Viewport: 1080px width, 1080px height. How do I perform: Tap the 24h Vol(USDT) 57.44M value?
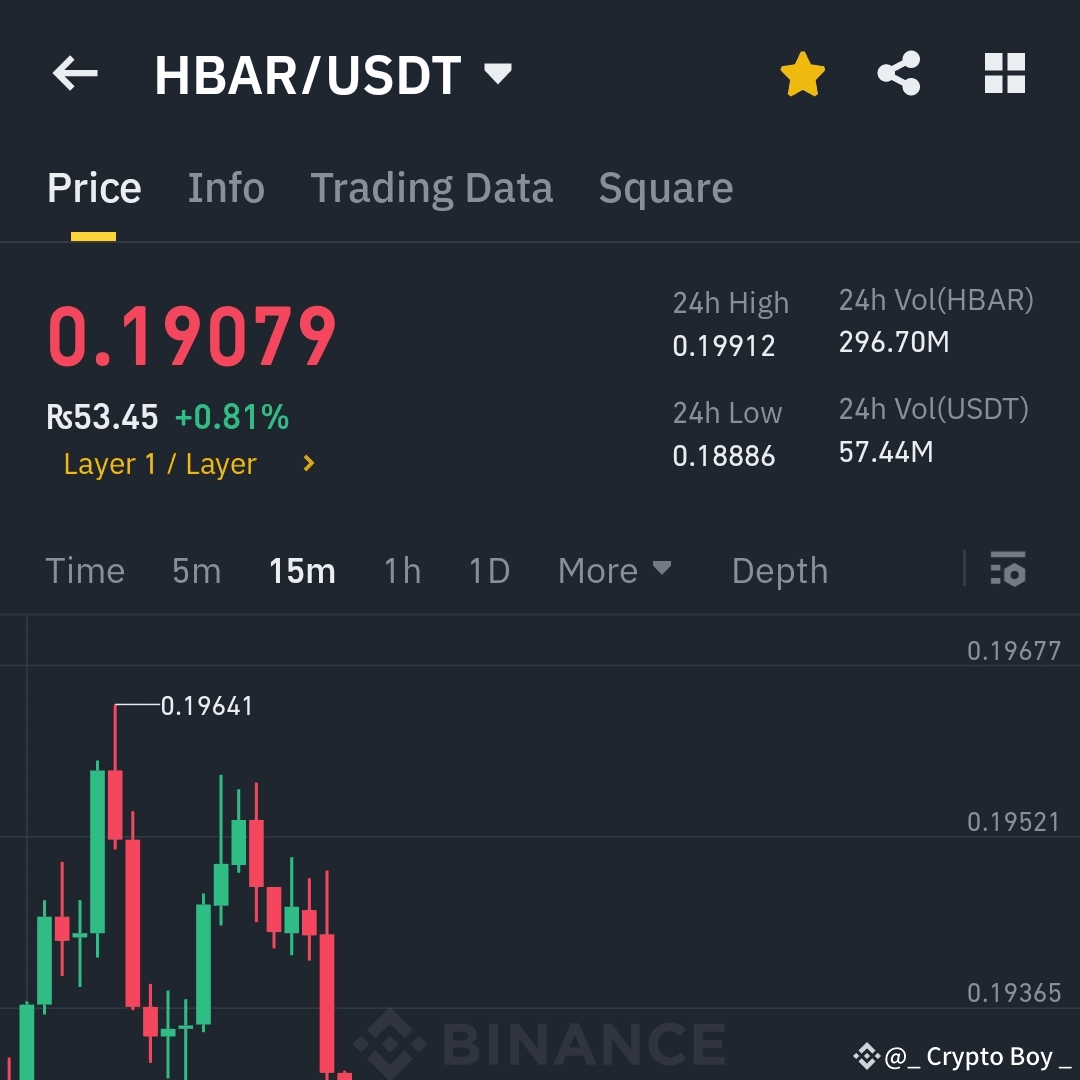point(886,453)
